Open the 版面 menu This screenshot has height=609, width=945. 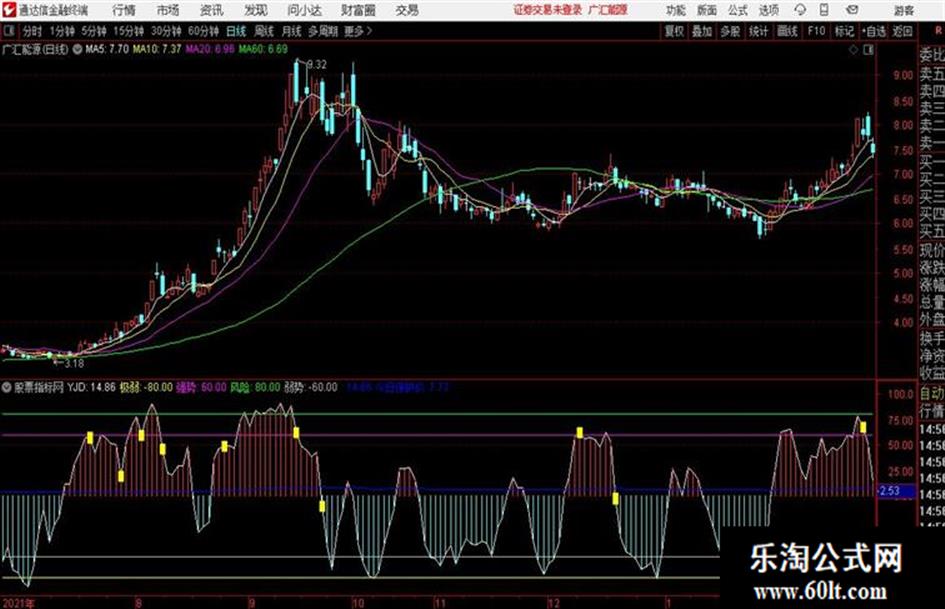(707, 10)
